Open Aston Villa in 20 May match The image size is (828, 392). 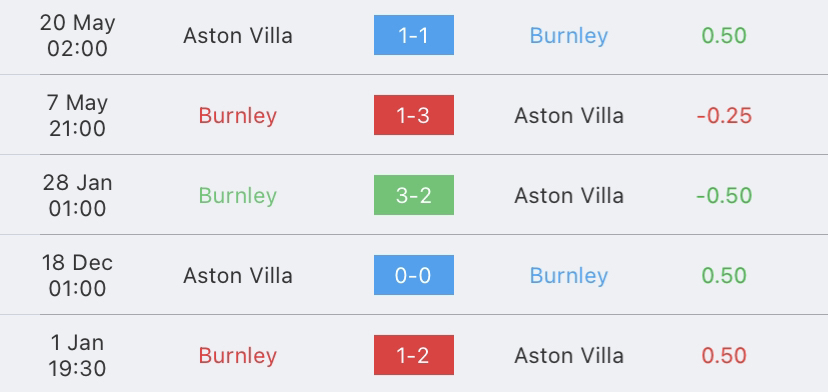(x=238, y=35)
